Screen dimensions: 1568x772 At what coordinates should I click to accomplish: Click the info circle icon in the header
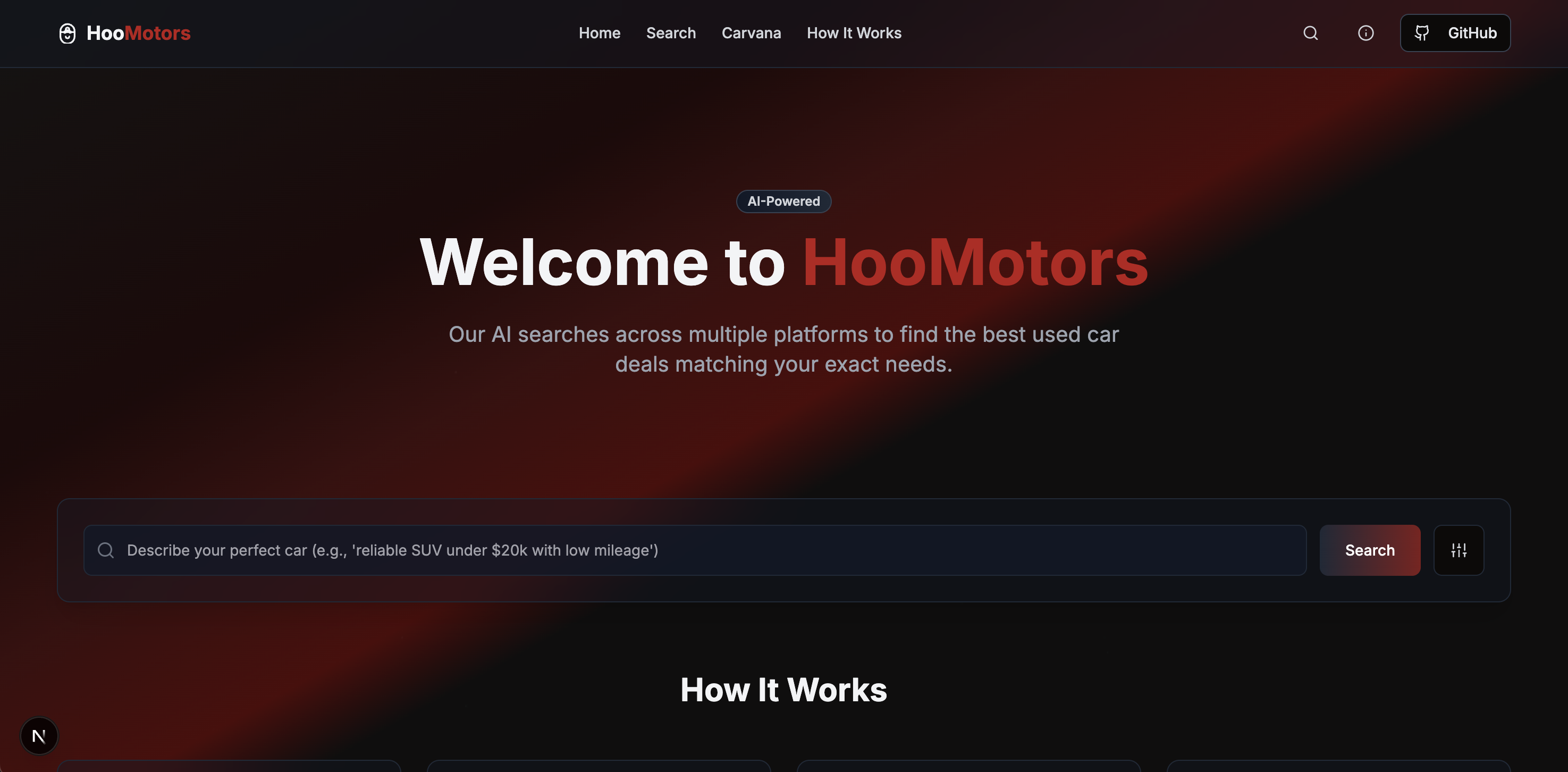coord(1365,33)
